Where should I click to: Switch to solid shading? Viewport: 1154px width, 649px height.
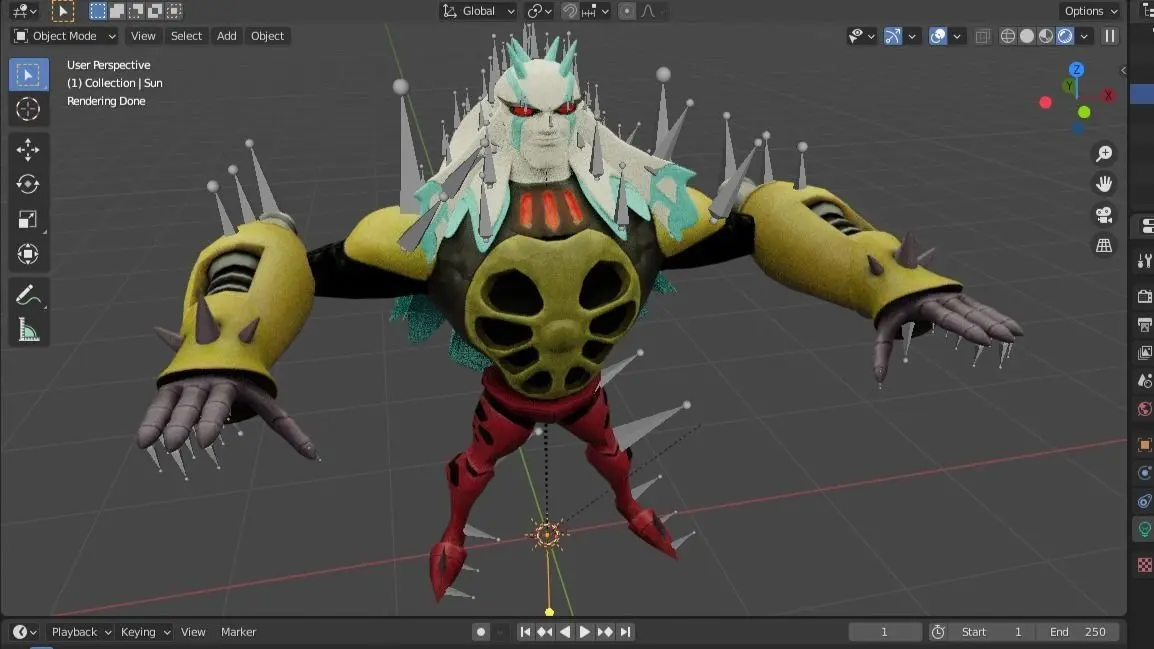click(x=1027, y=36)
